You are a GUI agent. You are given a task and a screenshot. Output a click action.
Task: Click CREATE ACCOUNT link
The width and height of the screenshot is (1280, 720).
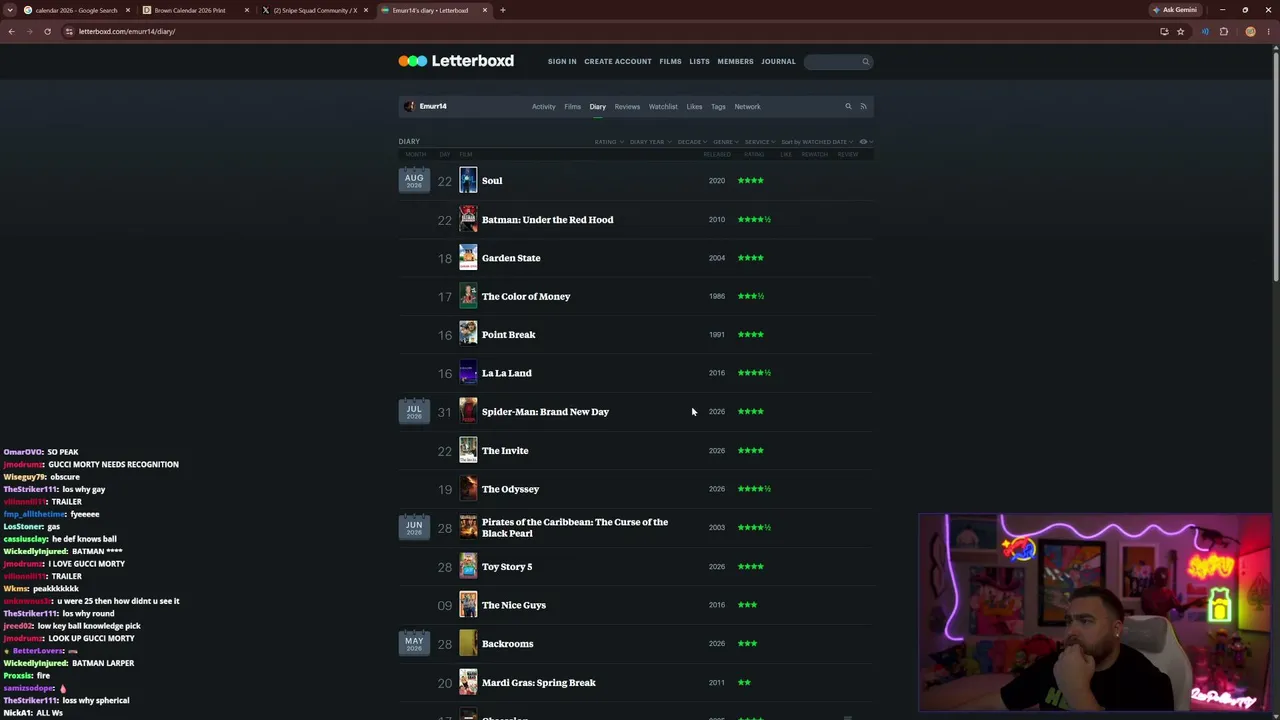pos(618,62)
